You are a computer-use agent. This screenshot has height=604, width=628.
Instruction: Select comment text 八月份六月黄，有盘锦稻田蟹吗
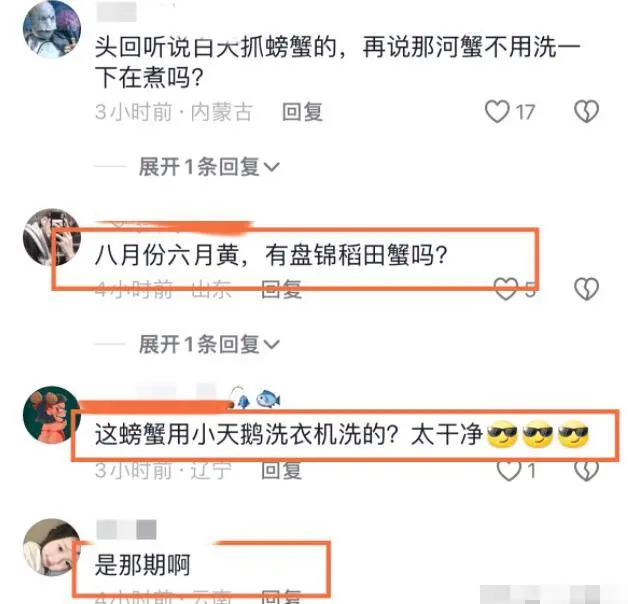271,255
